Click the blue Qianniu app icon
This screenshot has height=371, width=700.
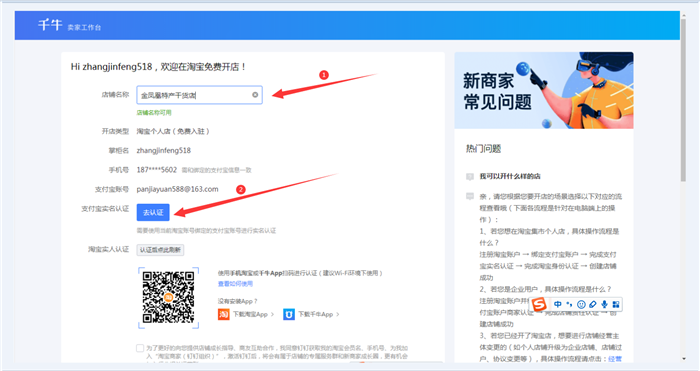click(x=289, y=314)
